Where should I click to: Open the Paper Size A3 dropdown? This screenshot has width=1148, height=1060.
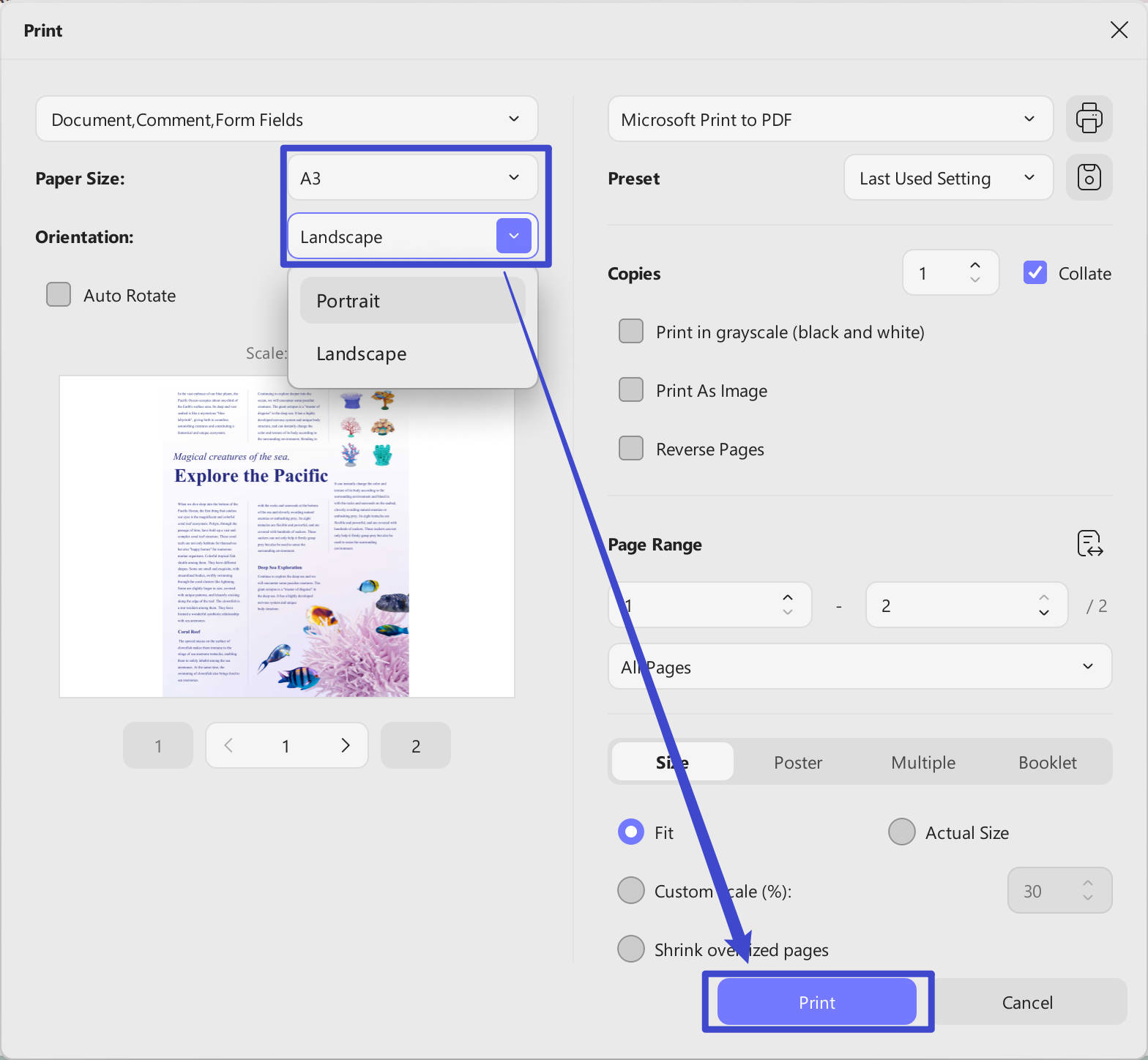[413, 178]
